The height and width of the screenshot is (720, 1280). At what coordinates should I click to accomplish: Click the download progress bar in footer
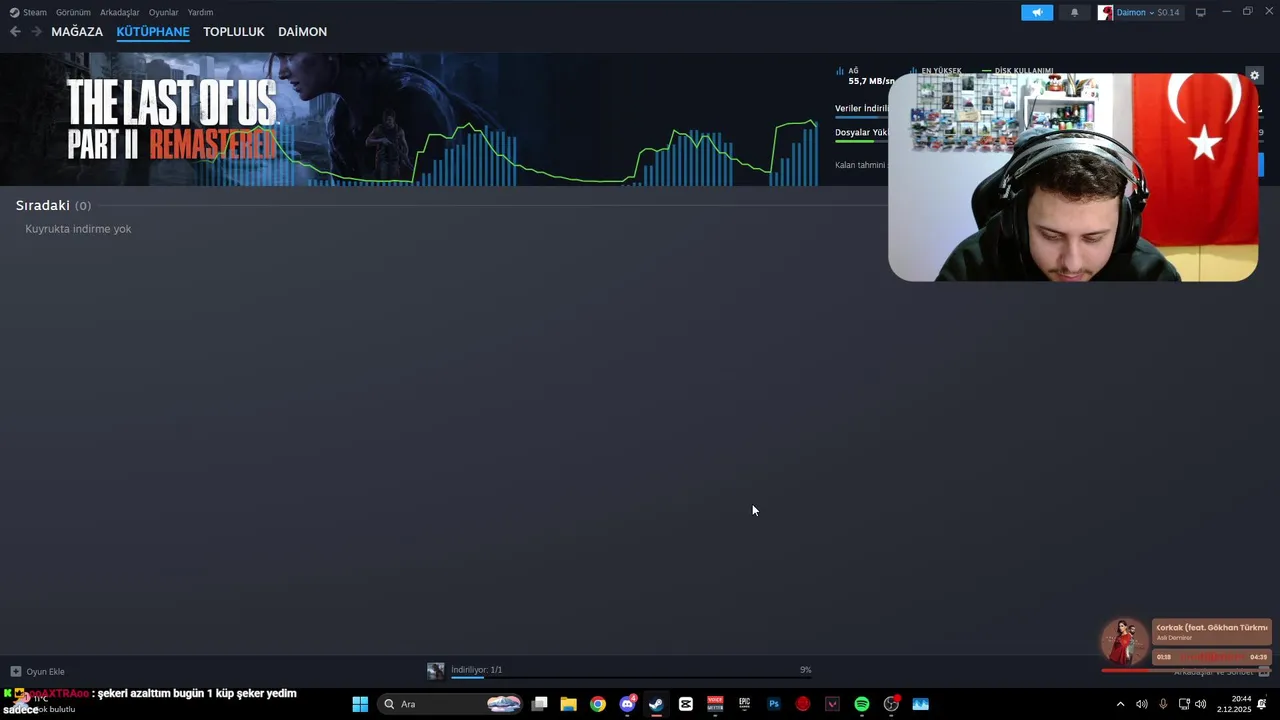point(631,677)
